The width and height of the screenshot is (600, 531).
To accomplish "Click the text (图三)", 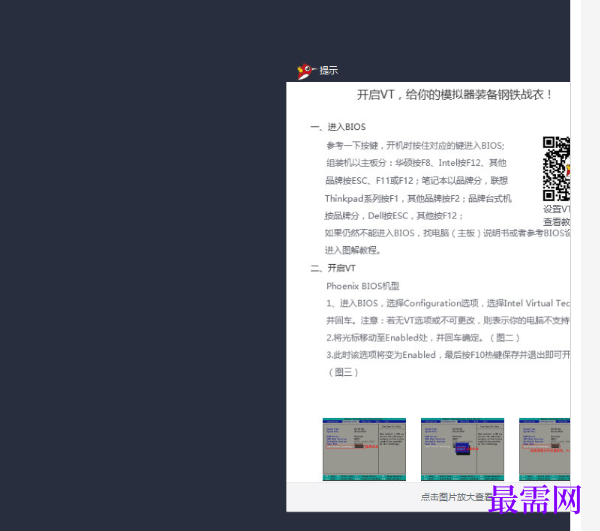I will (x=343, y=372).
